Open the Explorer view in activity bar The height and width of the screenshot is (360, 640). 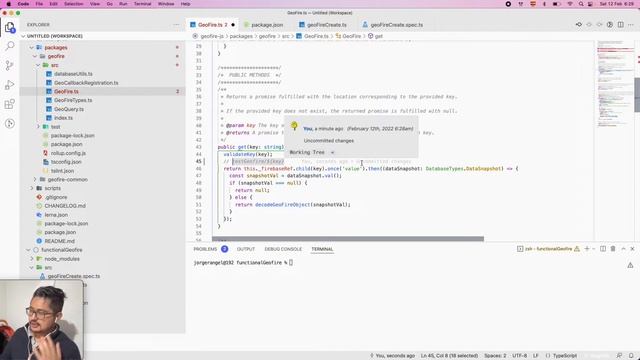(10, 28)
